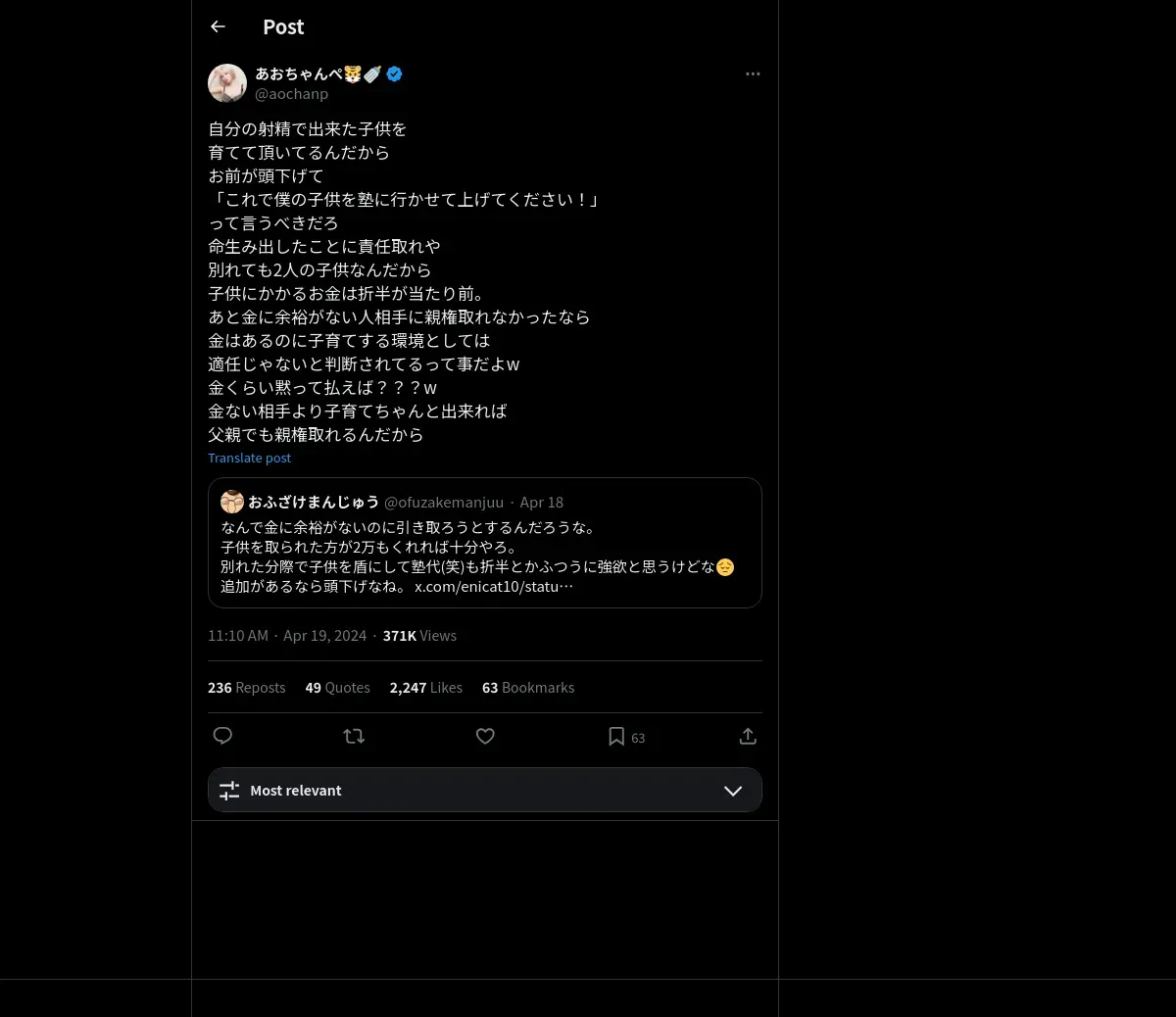Open the three-dot more options menu
The image size is (1176, 1017).
click(753, 73)
